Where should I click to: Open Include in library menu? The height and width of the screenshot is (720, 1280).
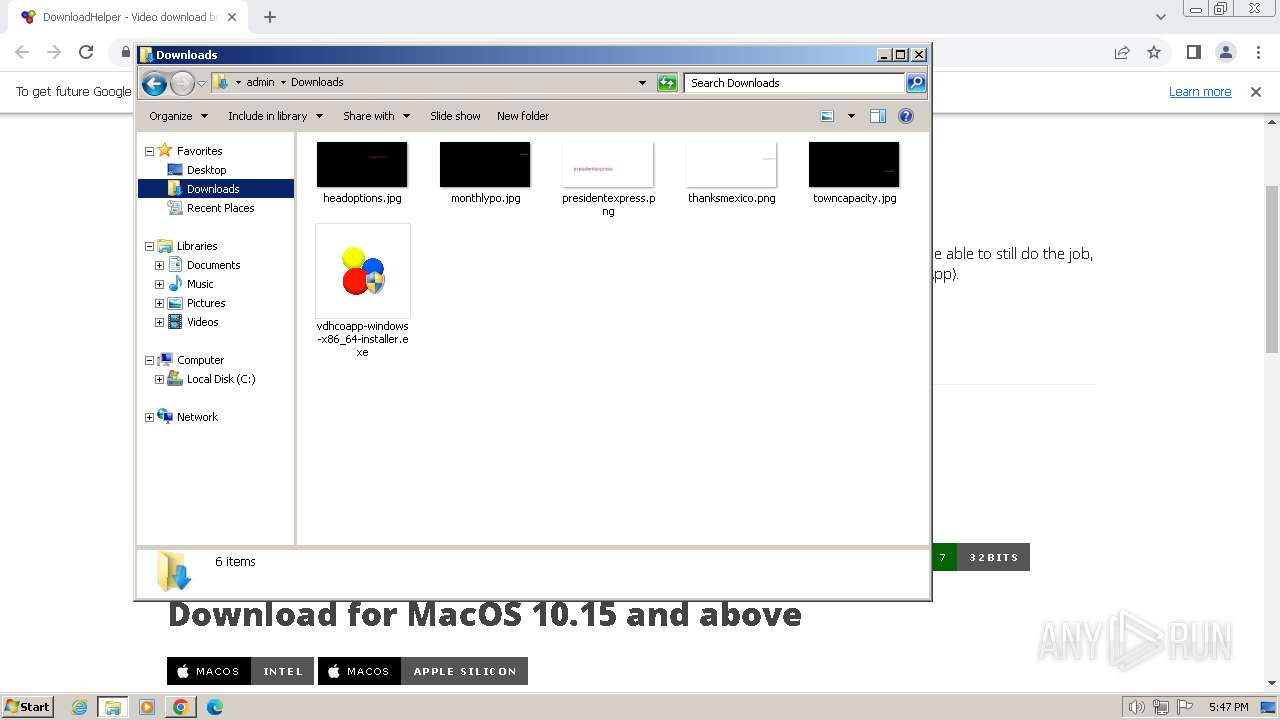coord(275,116)
